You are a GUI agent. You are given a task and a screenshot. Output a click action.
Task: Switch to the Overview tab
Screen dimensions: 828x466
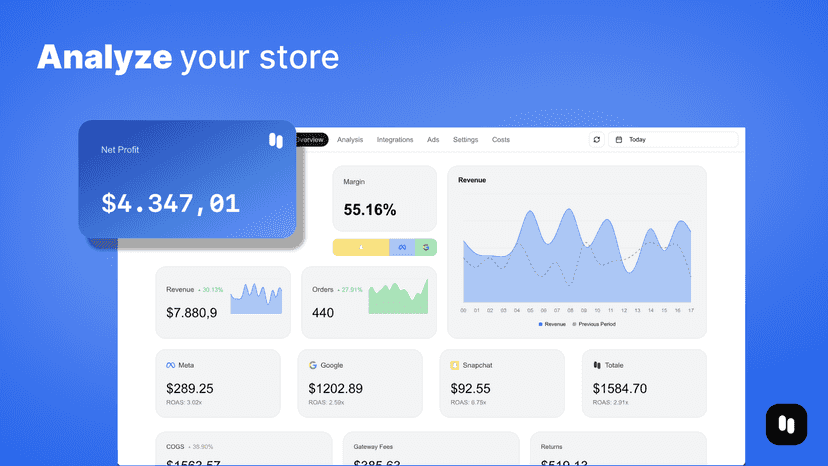point(310,139)
